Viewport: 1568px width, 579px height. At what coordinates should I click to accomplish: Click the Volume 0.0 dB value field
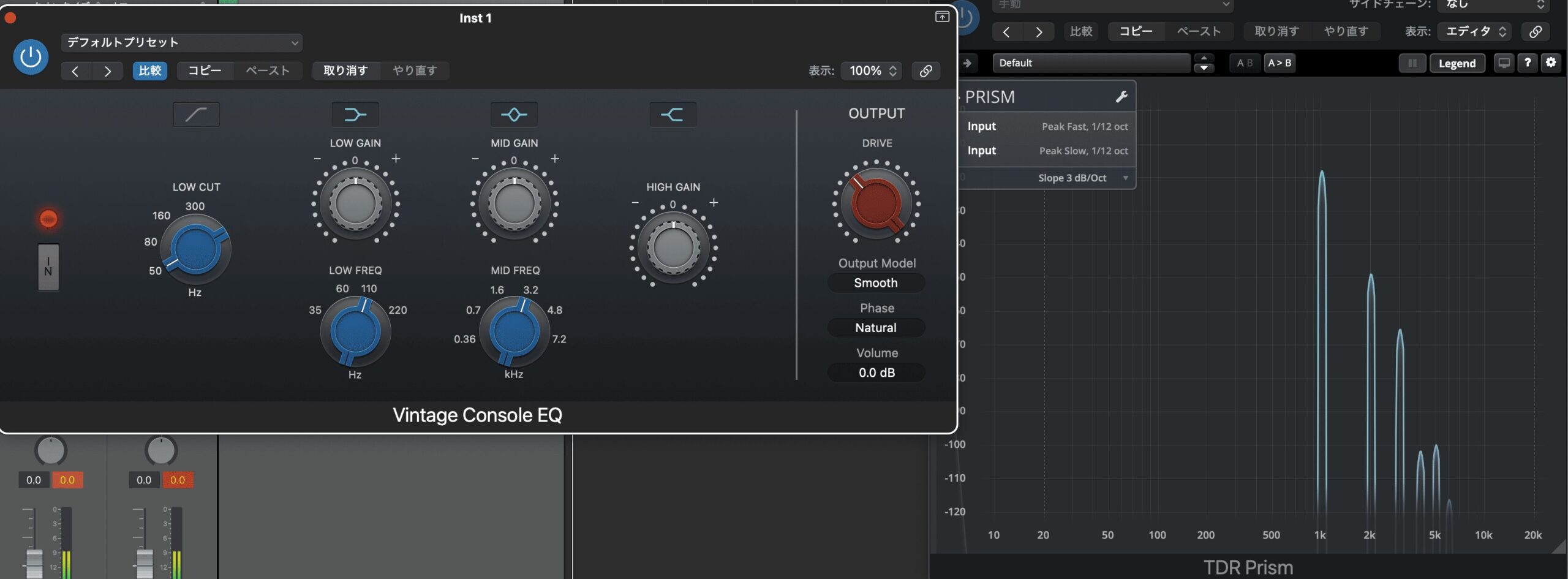[876, 373]
